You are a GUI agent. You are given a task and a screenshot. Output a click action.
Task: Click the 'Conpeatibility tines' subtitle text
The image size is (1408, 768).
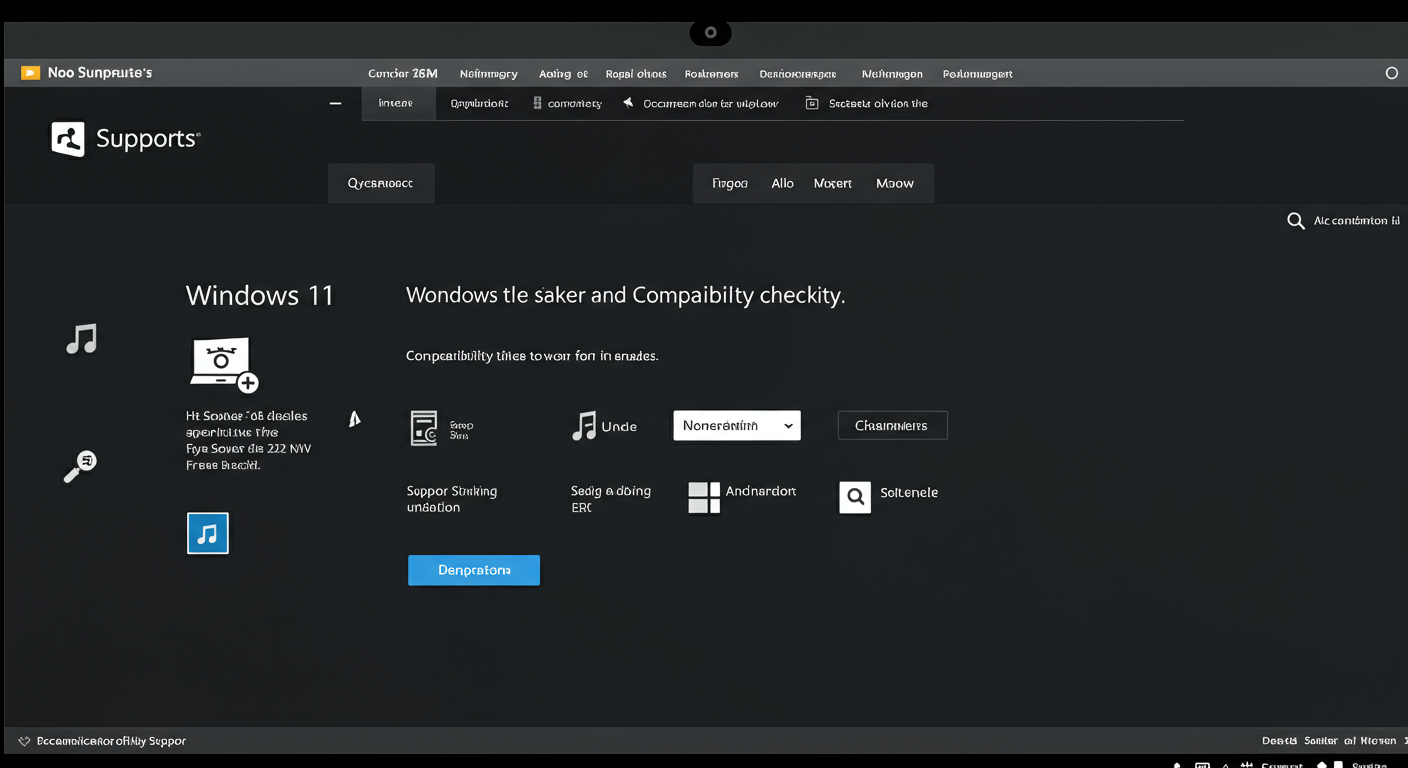pyautogui.click(x=532, y=355)
